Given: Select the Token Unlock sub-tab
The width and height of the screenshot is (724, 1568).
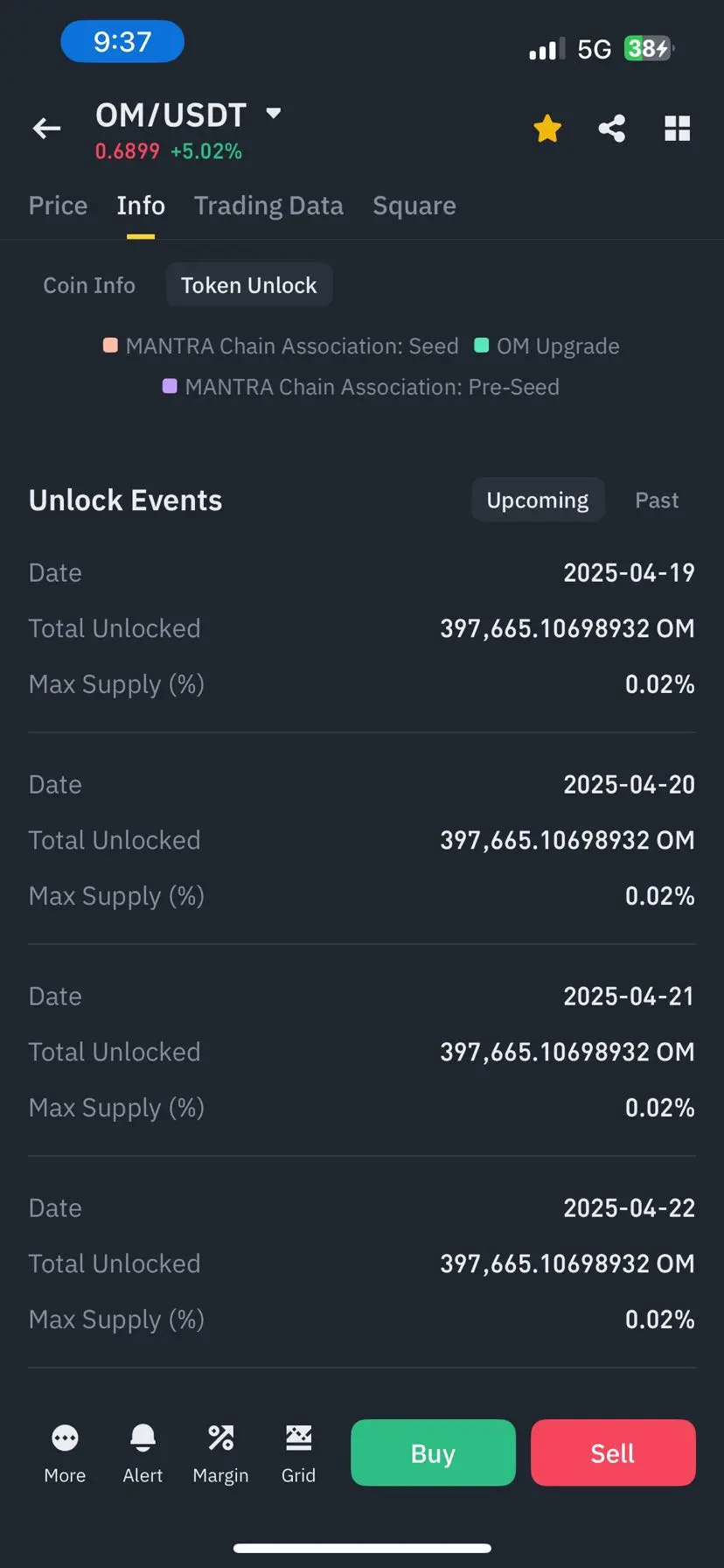Looking at the screenshot, I should [x=249, y=285].
